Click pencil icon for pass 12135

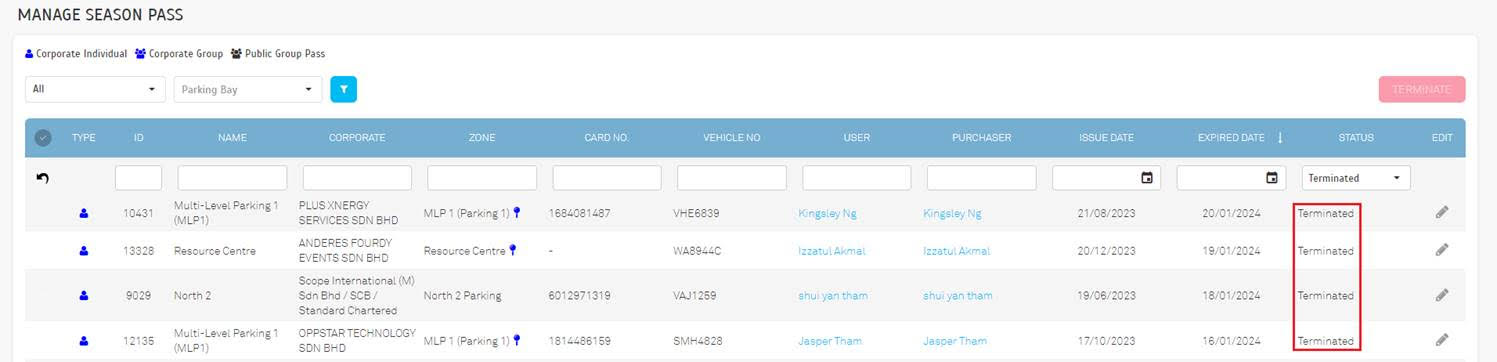1441,340
